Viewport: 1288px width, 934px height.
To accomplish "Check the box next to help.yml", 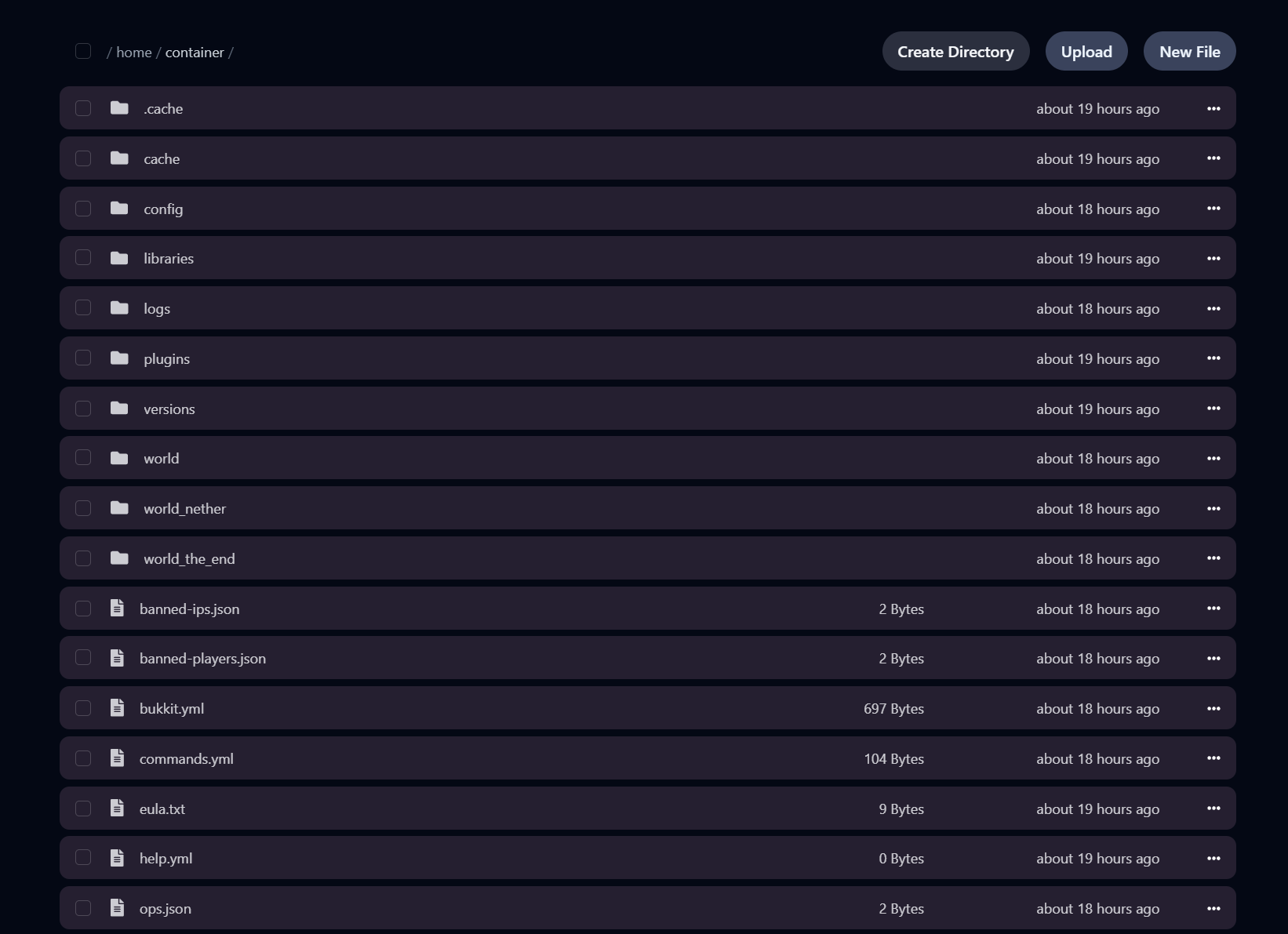I will (x=82, y=857).
